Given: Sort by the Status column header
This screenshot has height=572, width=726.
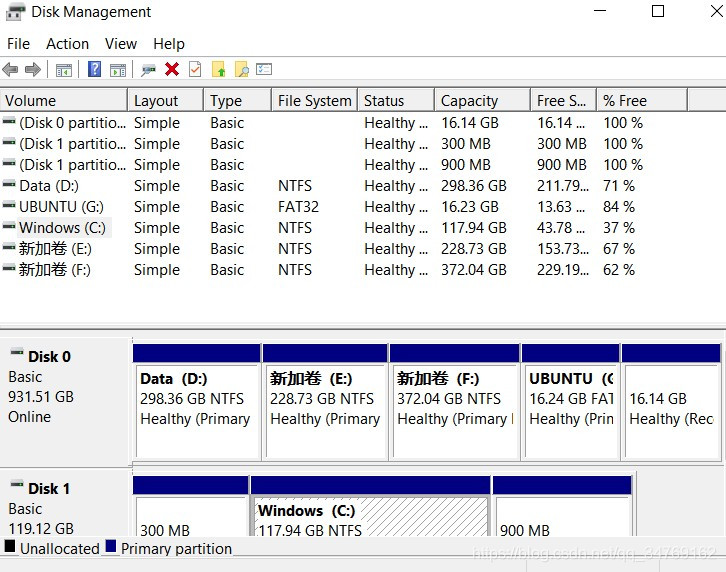Looking at the screenshot, I should coord(396,101).
